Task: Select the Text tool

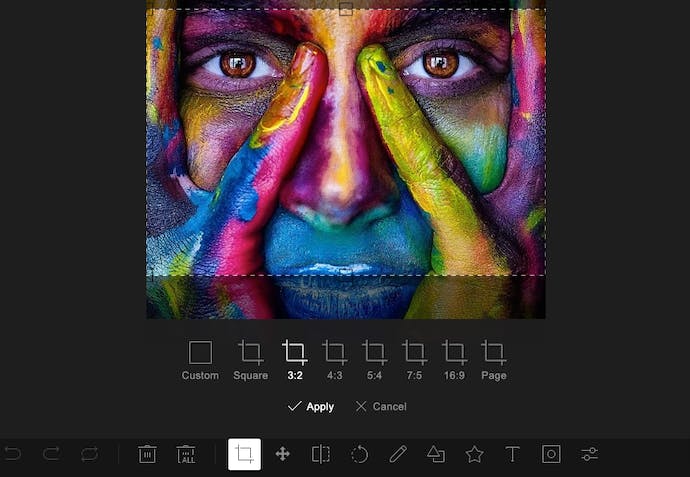Action: 512,454
